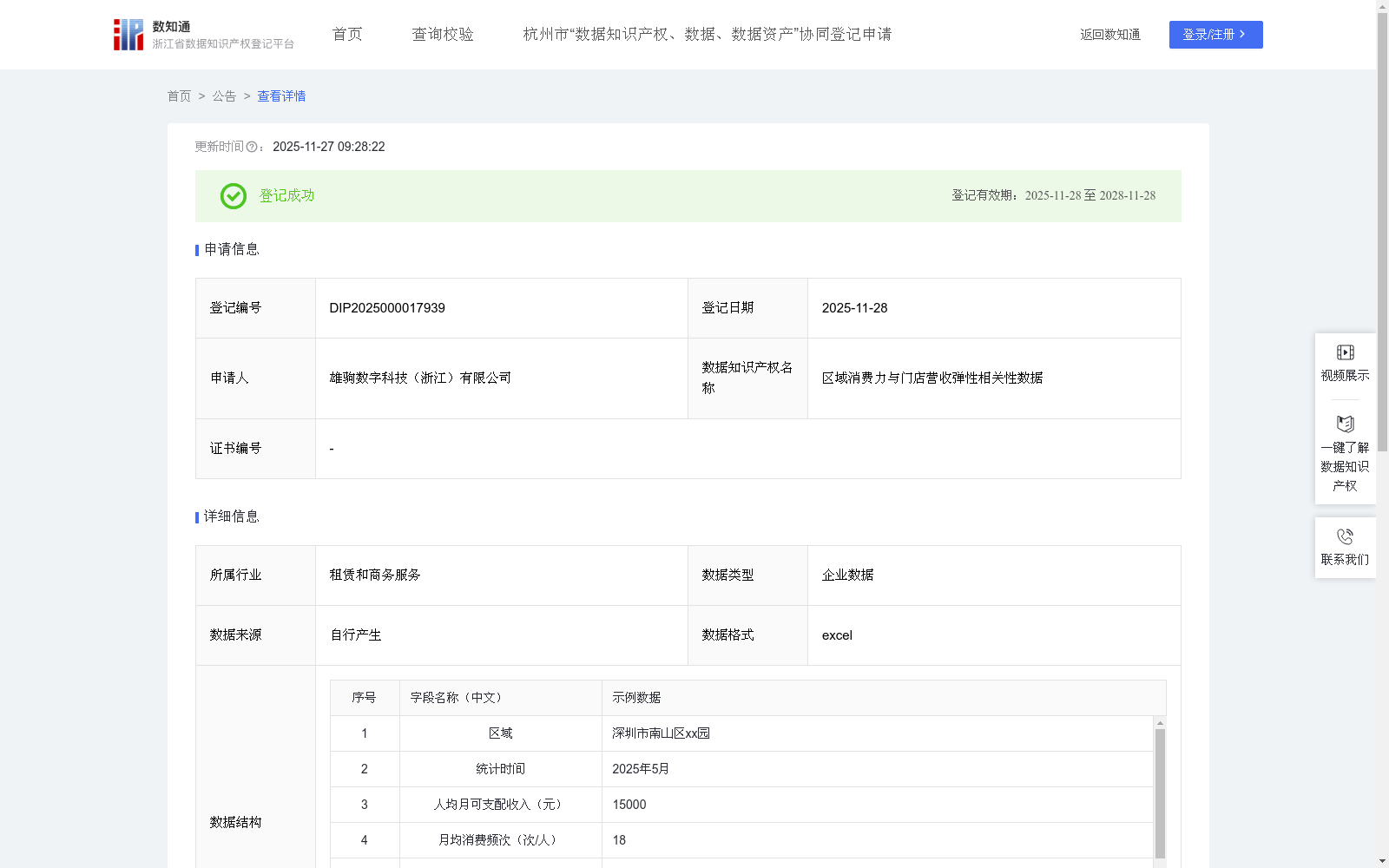Click the 租赁和商务服务 industry value
Image resolution: width=1389 pixels, height=868 pixels.
pyautogui.click(x=375, y=575)
